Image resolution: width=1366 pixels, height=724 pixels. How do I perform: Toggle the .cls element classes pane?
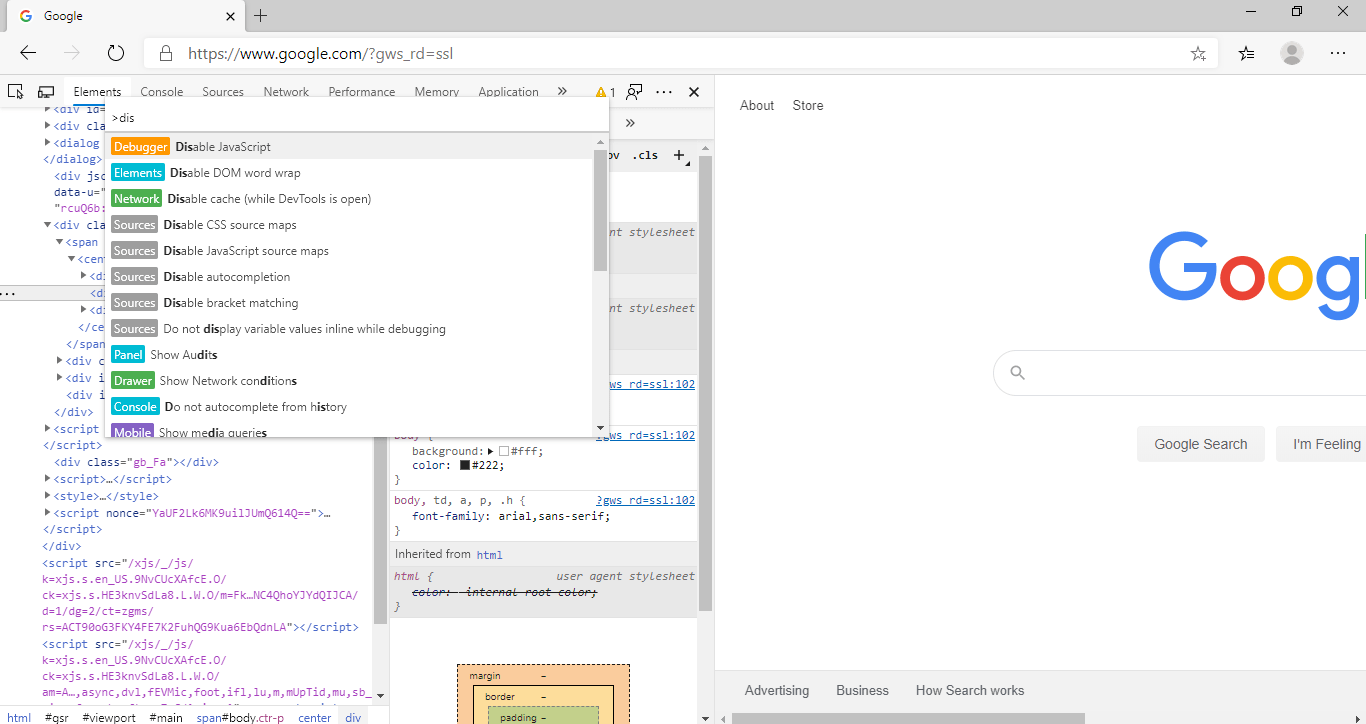(646, 155)
